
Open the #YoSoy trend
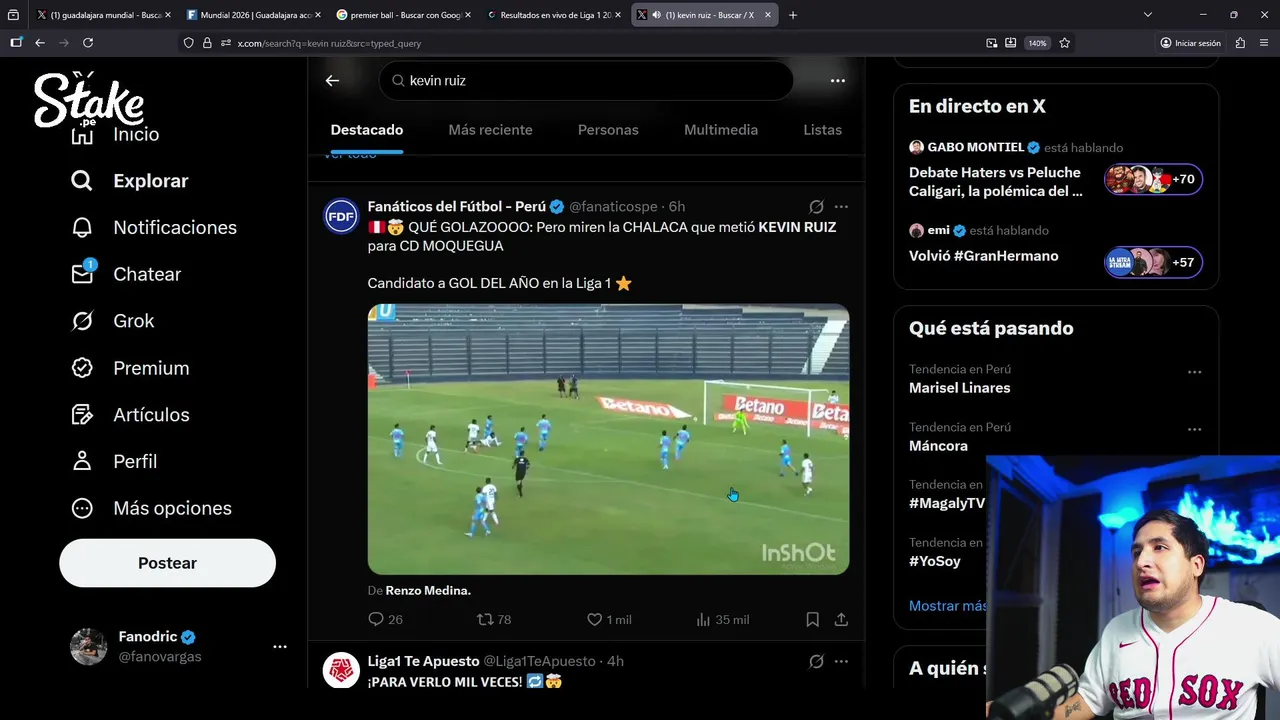coord(934,562)
